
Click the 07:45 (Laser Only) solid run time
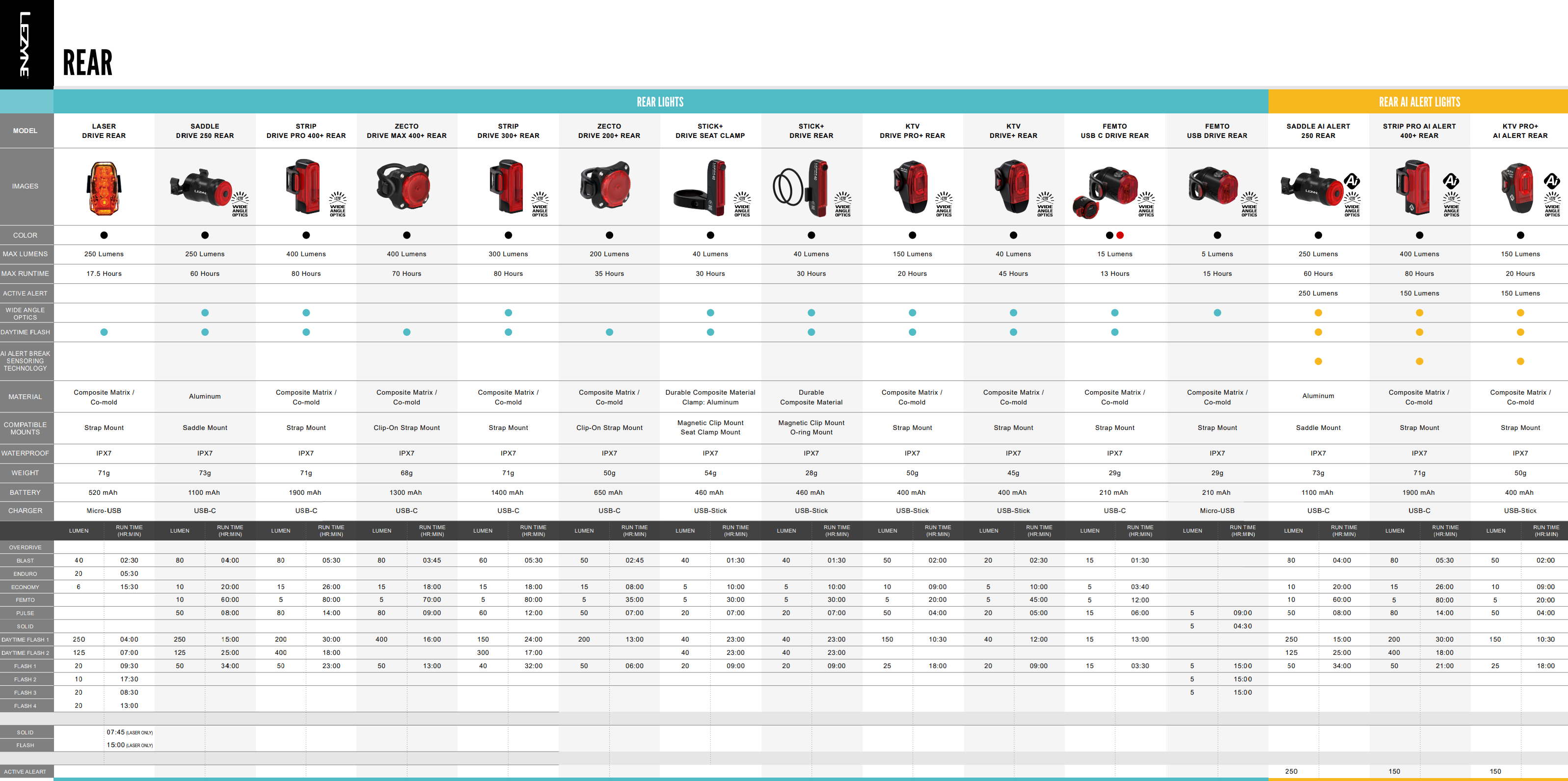tap(130, 732)
